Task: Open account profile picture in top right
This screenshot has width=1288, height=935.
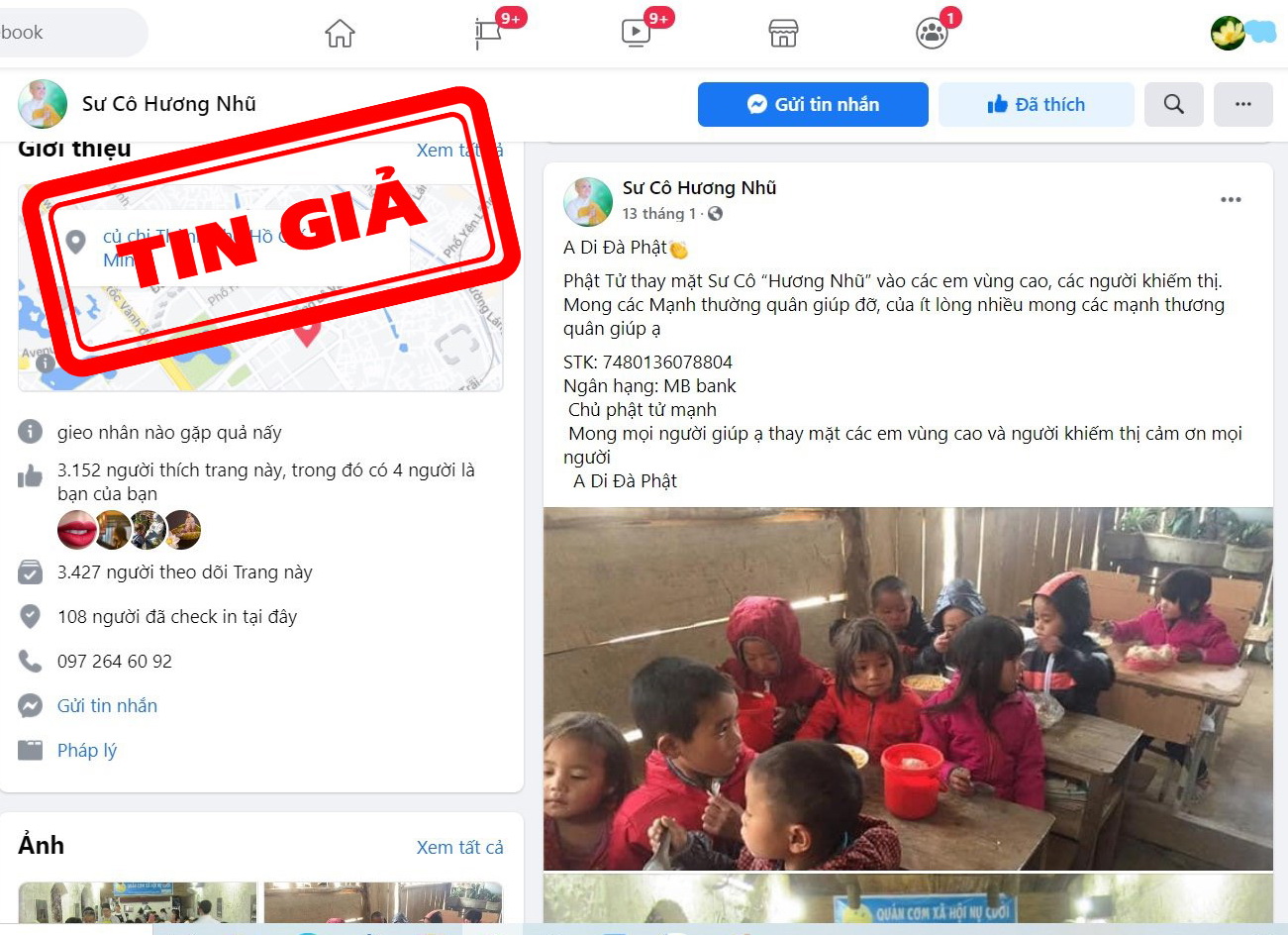Action: [x=1228, y=33]
